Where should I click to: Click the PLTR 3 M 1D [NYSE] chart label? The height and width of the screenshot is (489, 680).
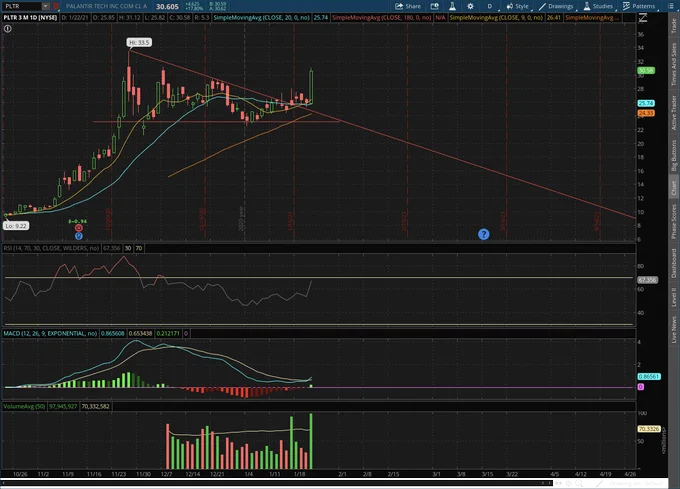tap(30, 18)
